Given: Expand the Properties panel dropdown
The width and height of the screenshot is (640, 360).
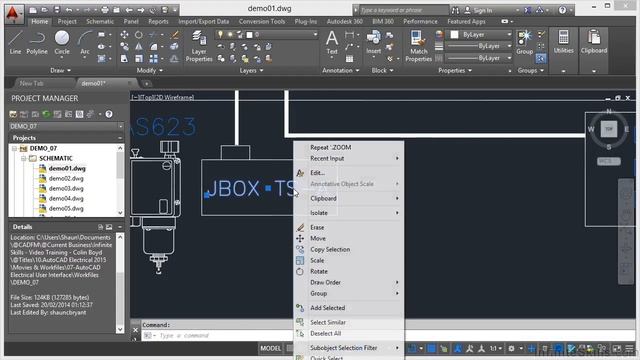Looking at the screenshot, I should click(455, 70).
